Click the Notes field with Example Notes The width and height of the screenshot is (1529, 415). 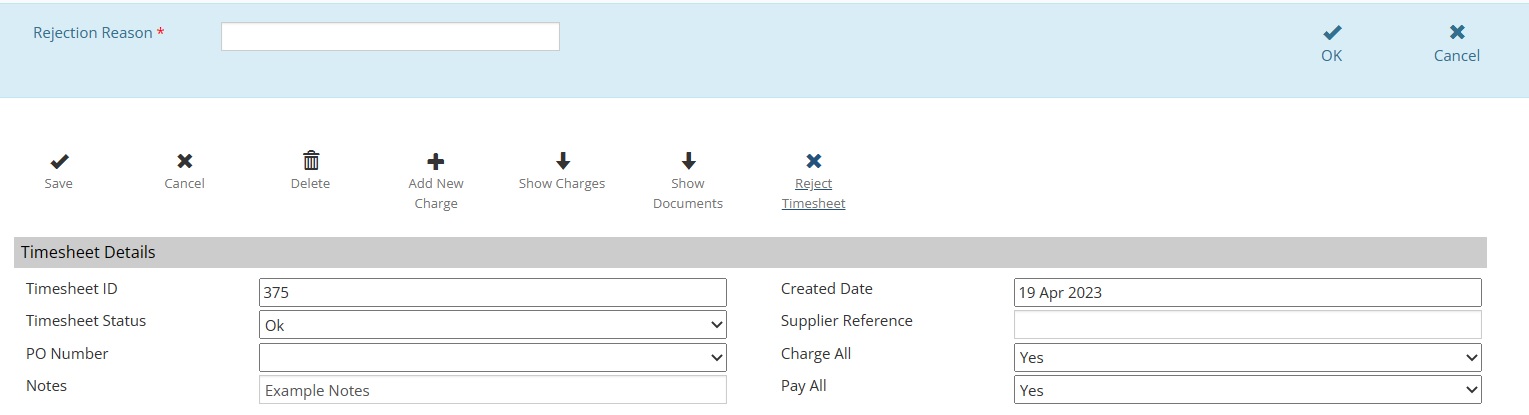click(x=493, y=390)
